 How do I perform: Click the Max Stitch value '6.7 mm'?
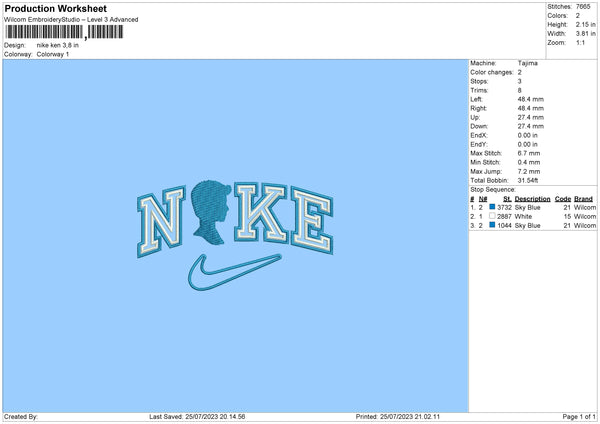529,153
